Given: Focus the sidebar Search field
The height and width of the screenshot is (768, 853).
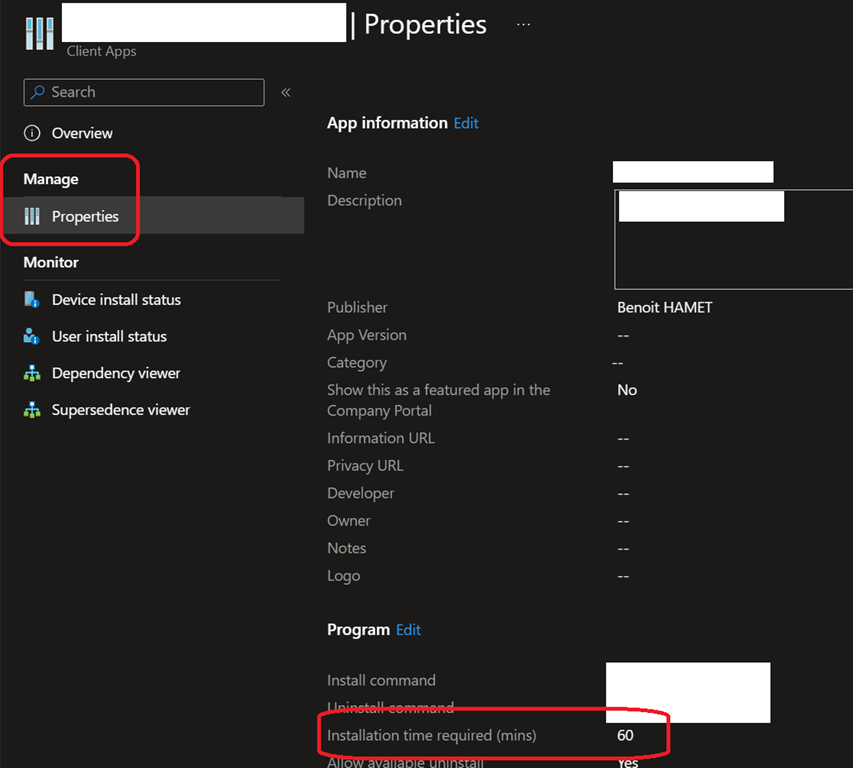Looking at the screenshot, I should click(150, 92).
